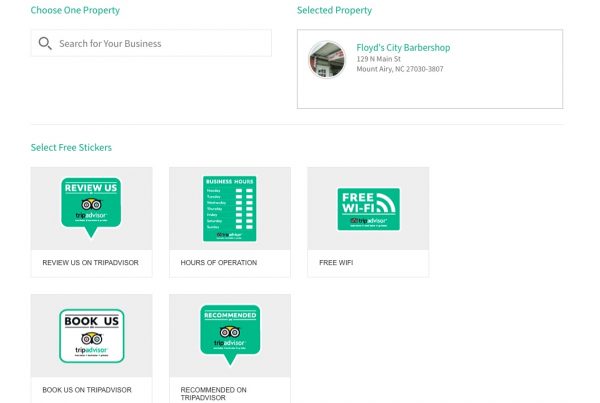
Task: Select the Free Wi-Fi sticker image
Action: tap(368, 209)
